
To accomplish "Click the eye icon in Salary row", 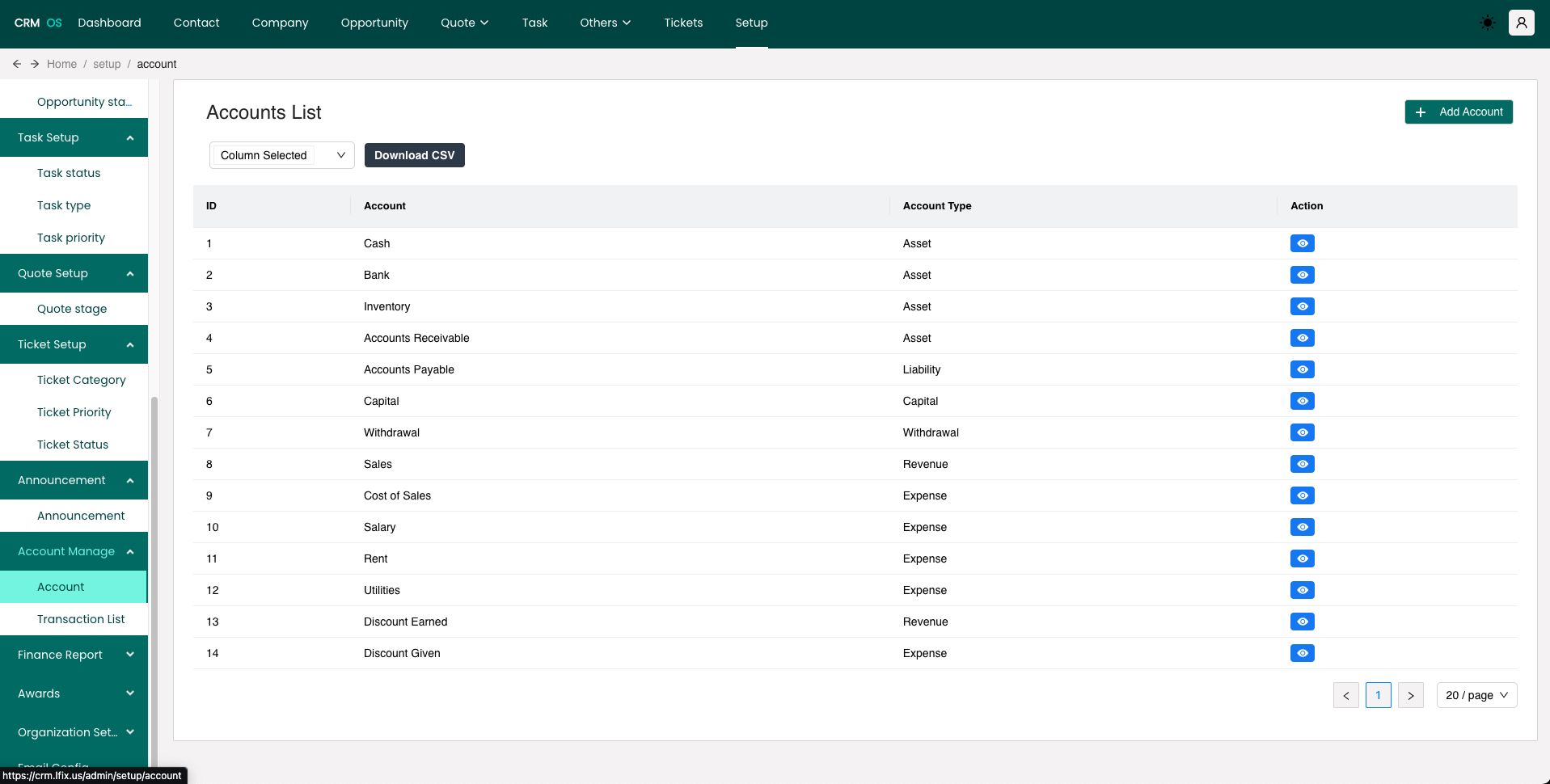I will [x=1302, y=527].
